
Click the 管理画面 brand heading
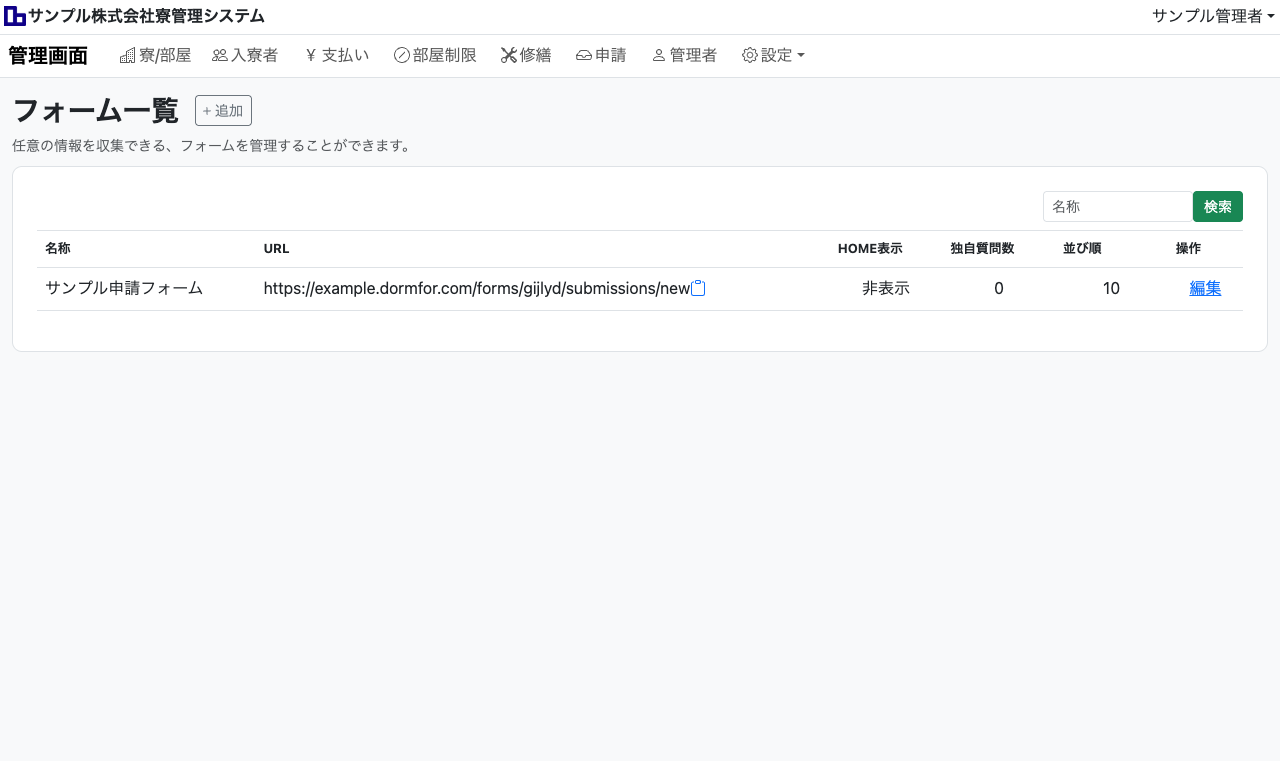click(x=48, y=56)
